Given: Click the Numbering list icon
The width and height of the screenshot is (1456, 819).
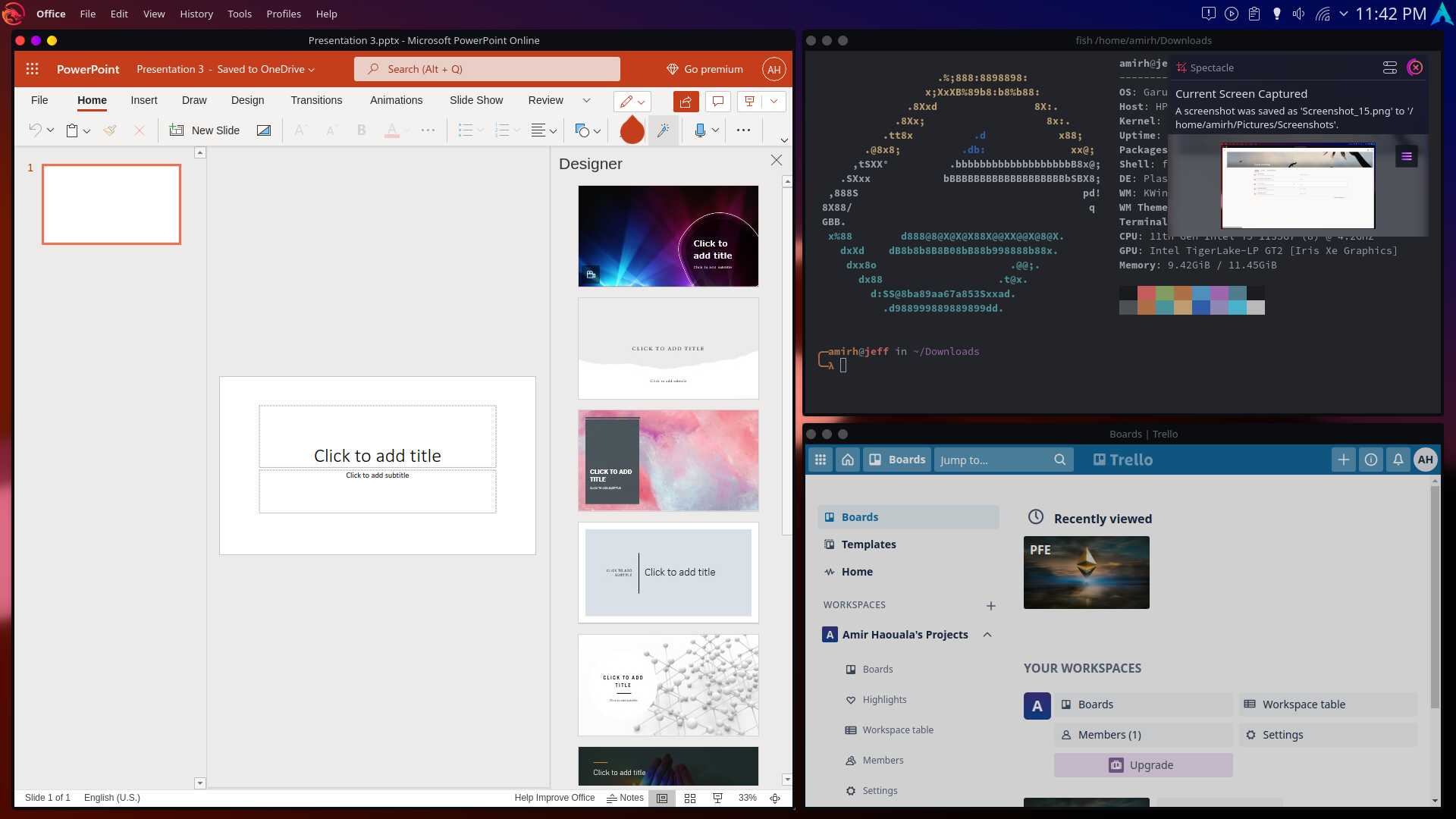Looking at the screenshot, I should pyautogui.click(x=501, y=130).
